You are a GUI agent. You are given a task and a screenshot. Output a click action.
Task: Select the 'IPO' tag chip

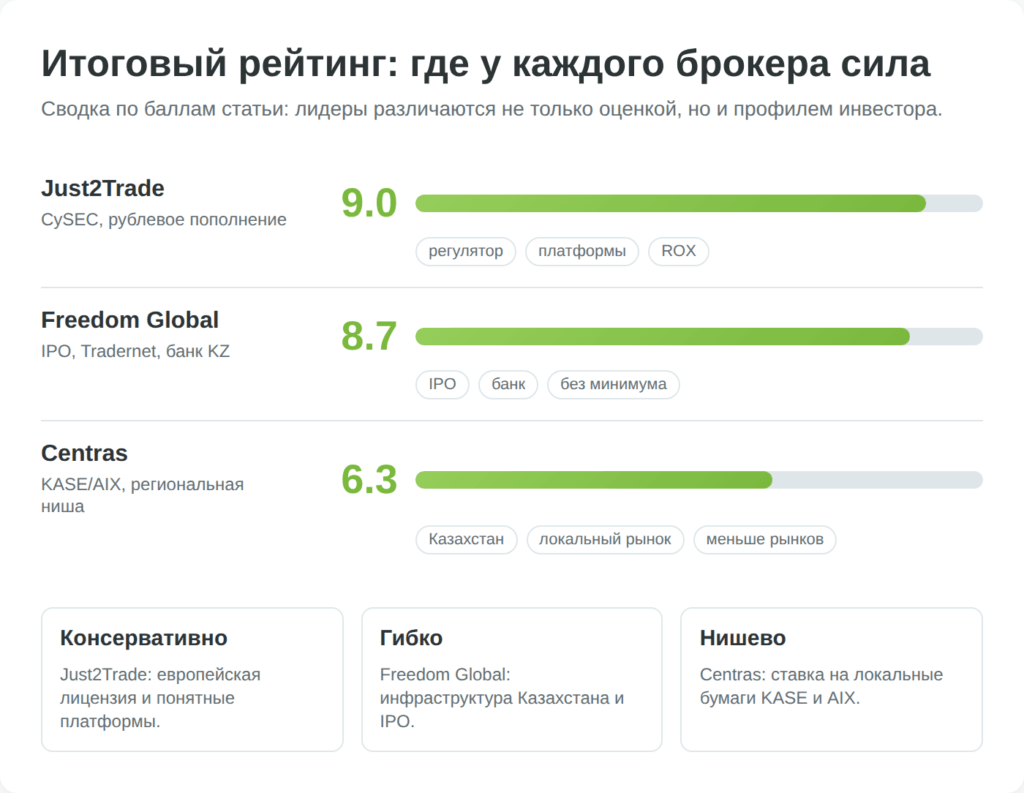click(442, 384)
